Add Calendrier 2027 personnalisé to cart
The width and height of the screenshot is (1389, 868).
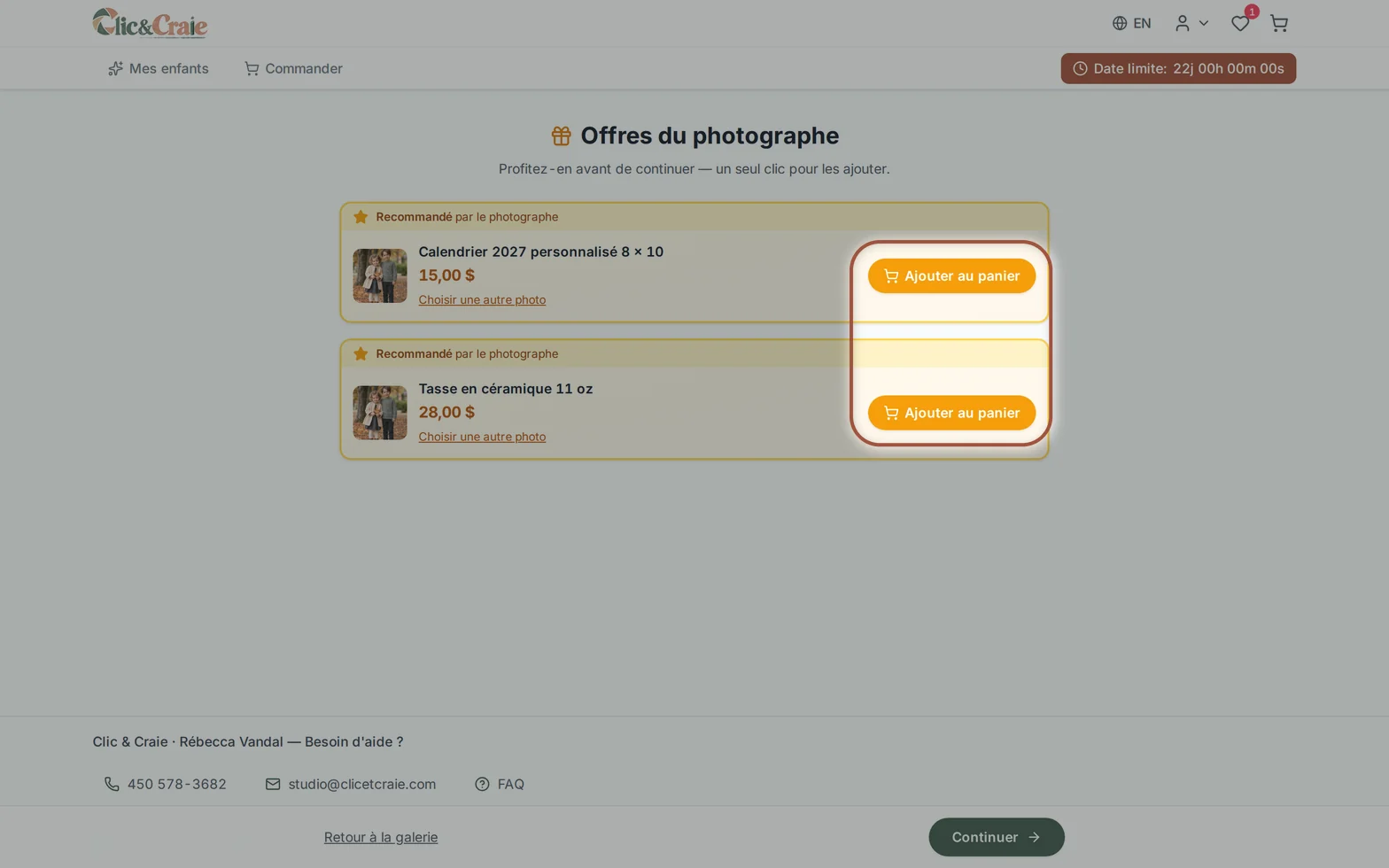(951, 275)
